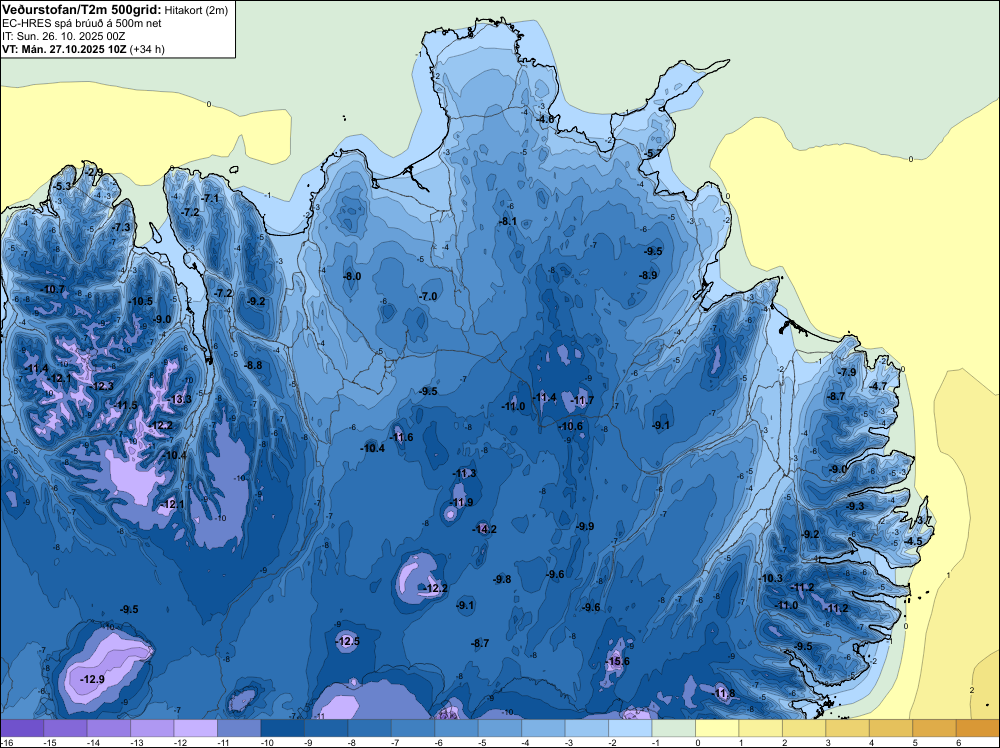Click the -7.9 temperature value

point(847,372)
